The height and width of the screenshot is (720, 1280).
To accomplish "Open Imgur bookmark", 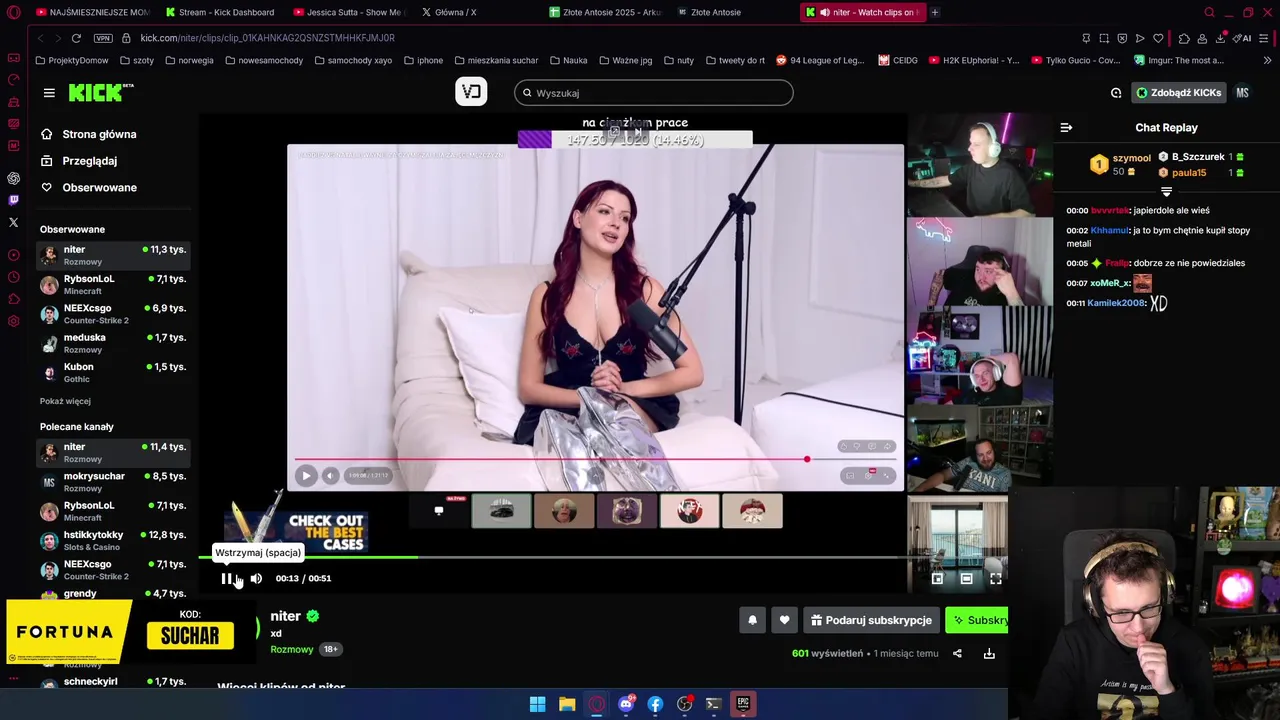I will click(1179, 60).
